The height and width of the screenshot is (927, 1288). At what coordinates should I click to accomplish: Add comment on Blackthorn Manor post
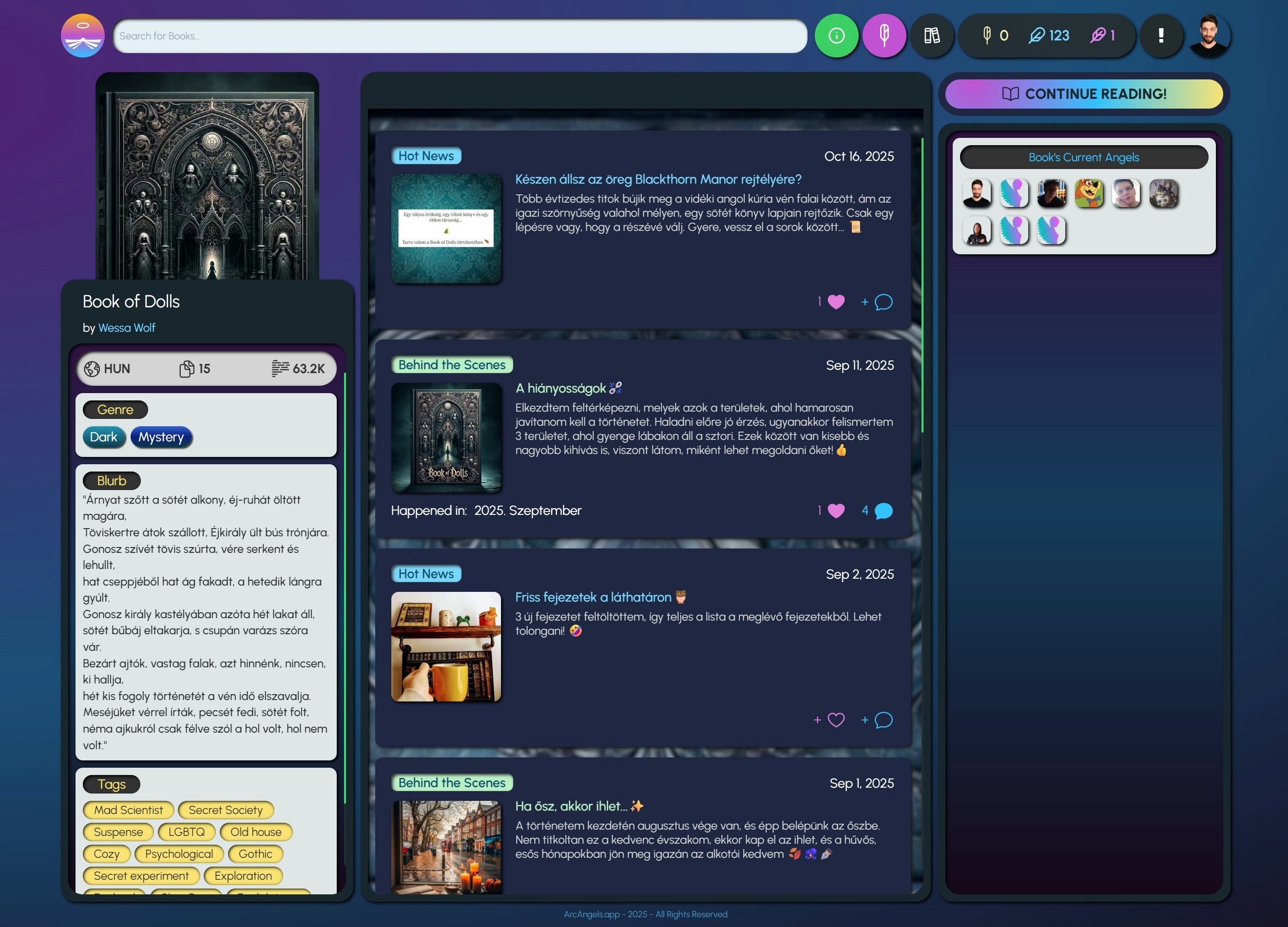(x=883, y=302)
